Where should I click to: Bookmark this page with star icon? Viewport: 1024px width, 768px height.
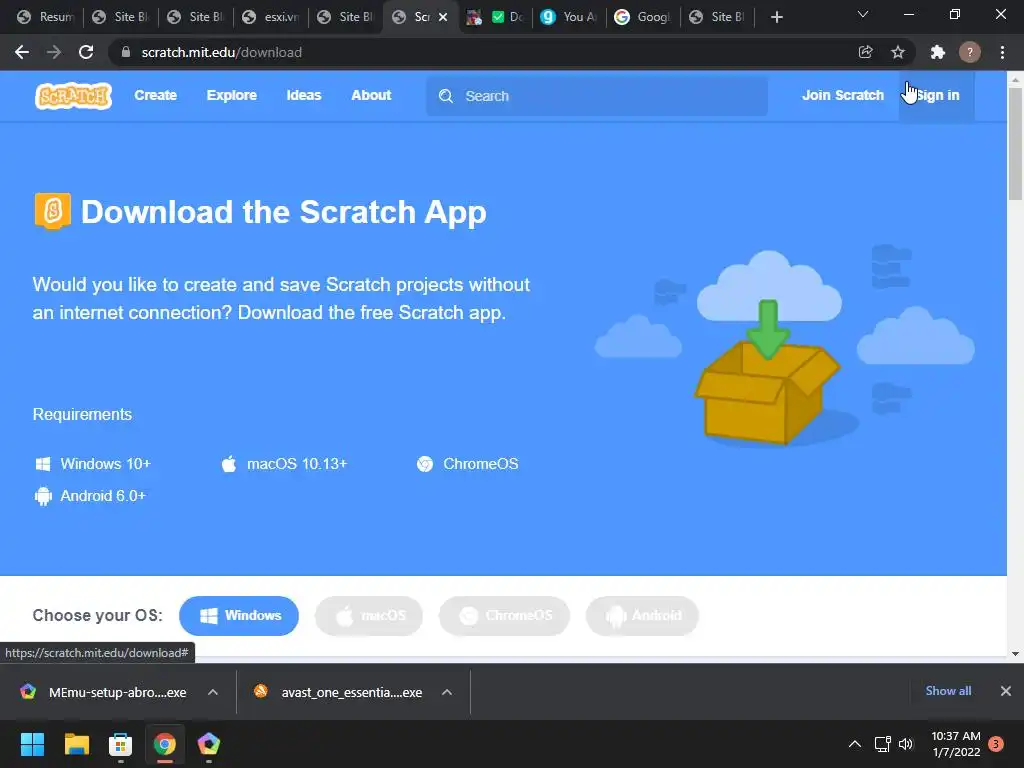[x=898, y=52]
